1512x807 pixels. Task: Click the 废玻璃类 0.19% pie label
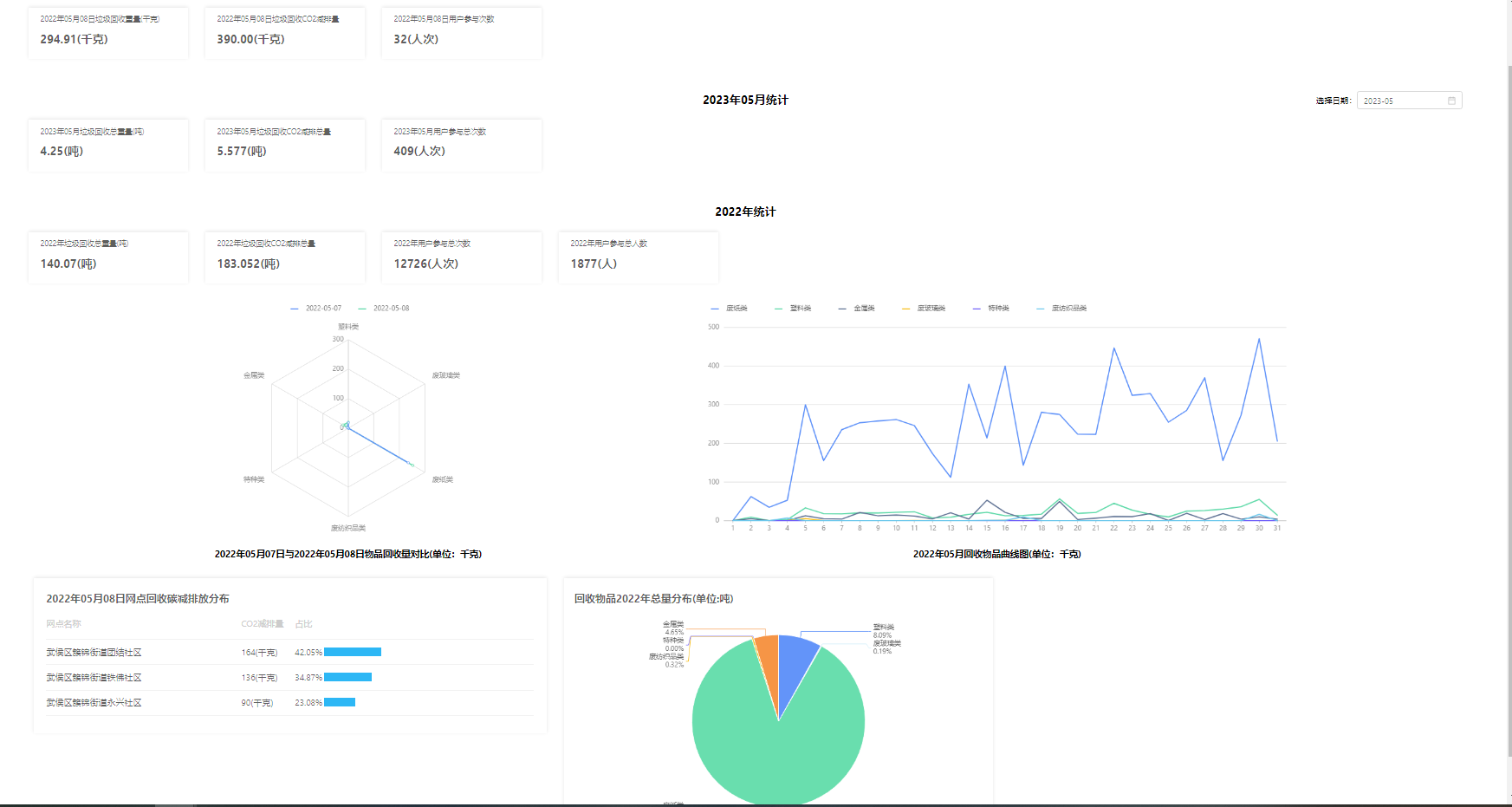[886, 647]
